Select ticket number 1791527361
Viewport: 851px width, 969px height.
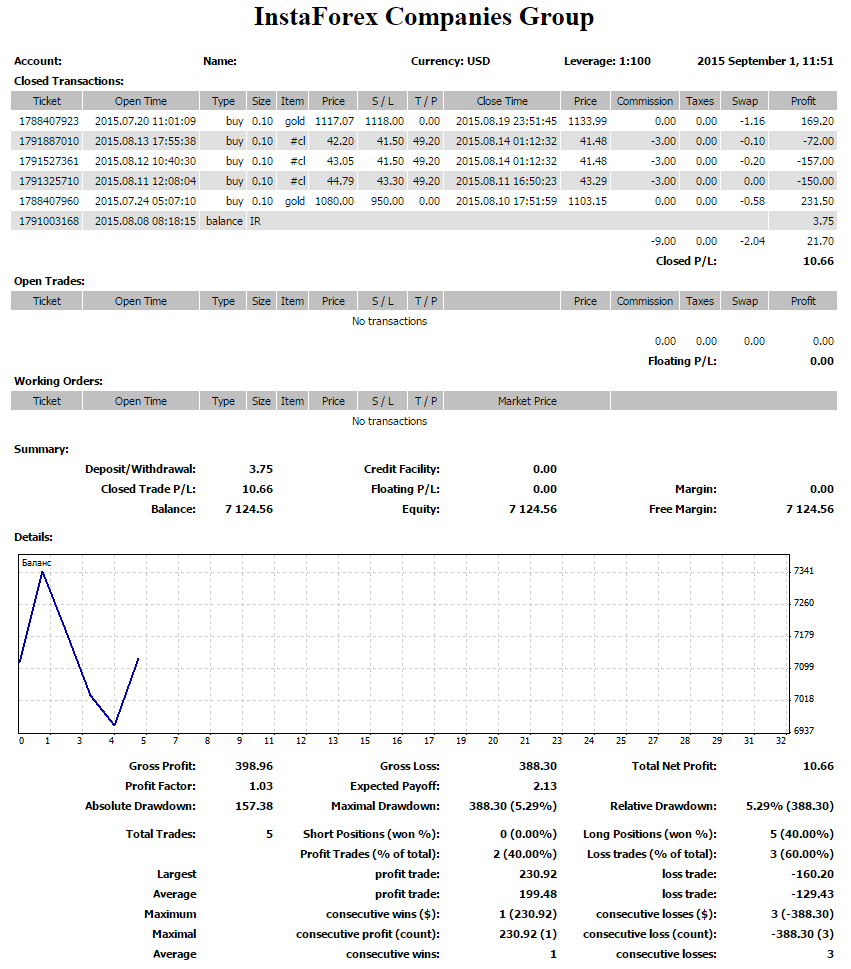[x=49, y=161]
